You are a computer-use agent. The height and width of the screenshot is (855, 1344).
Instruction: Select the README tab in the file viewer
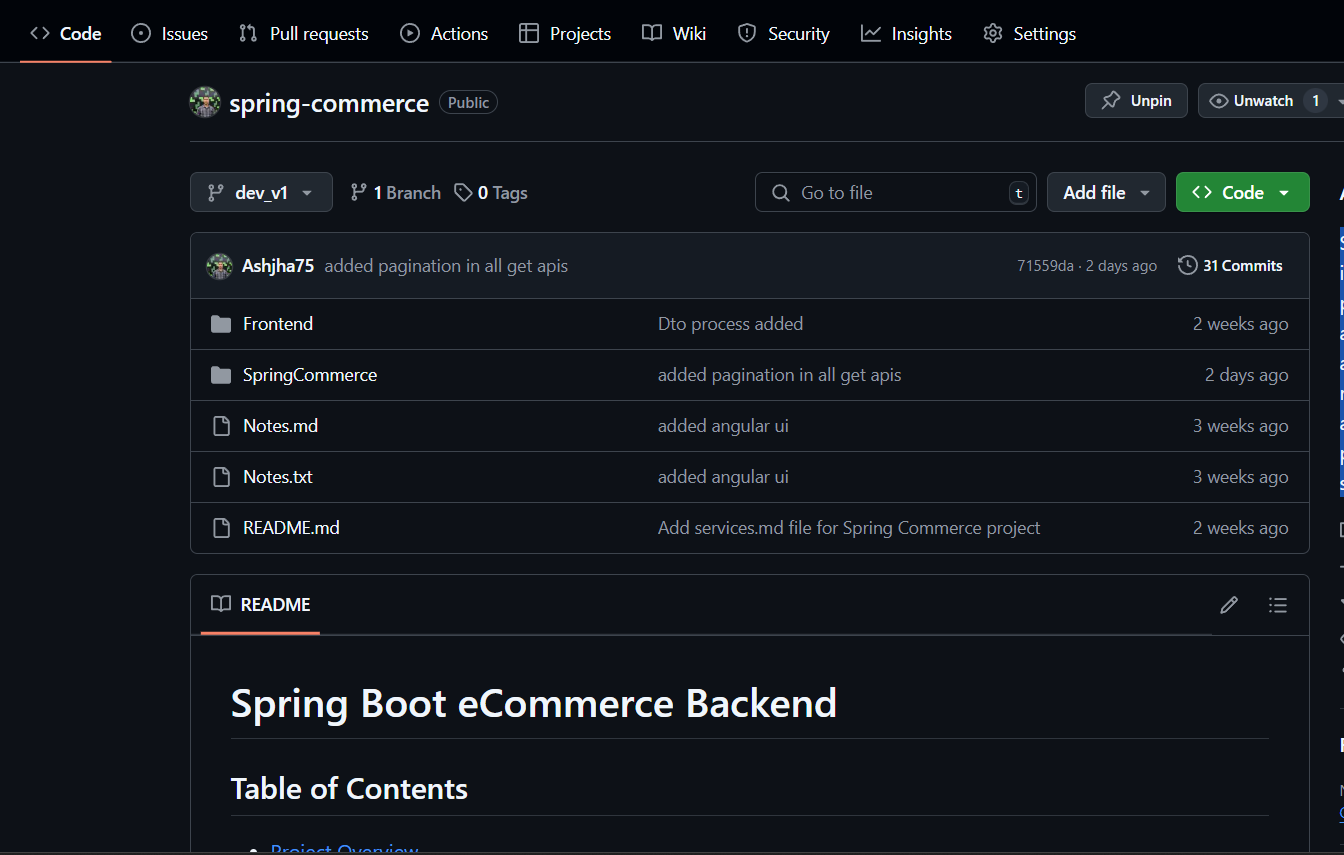click(260, 605)
